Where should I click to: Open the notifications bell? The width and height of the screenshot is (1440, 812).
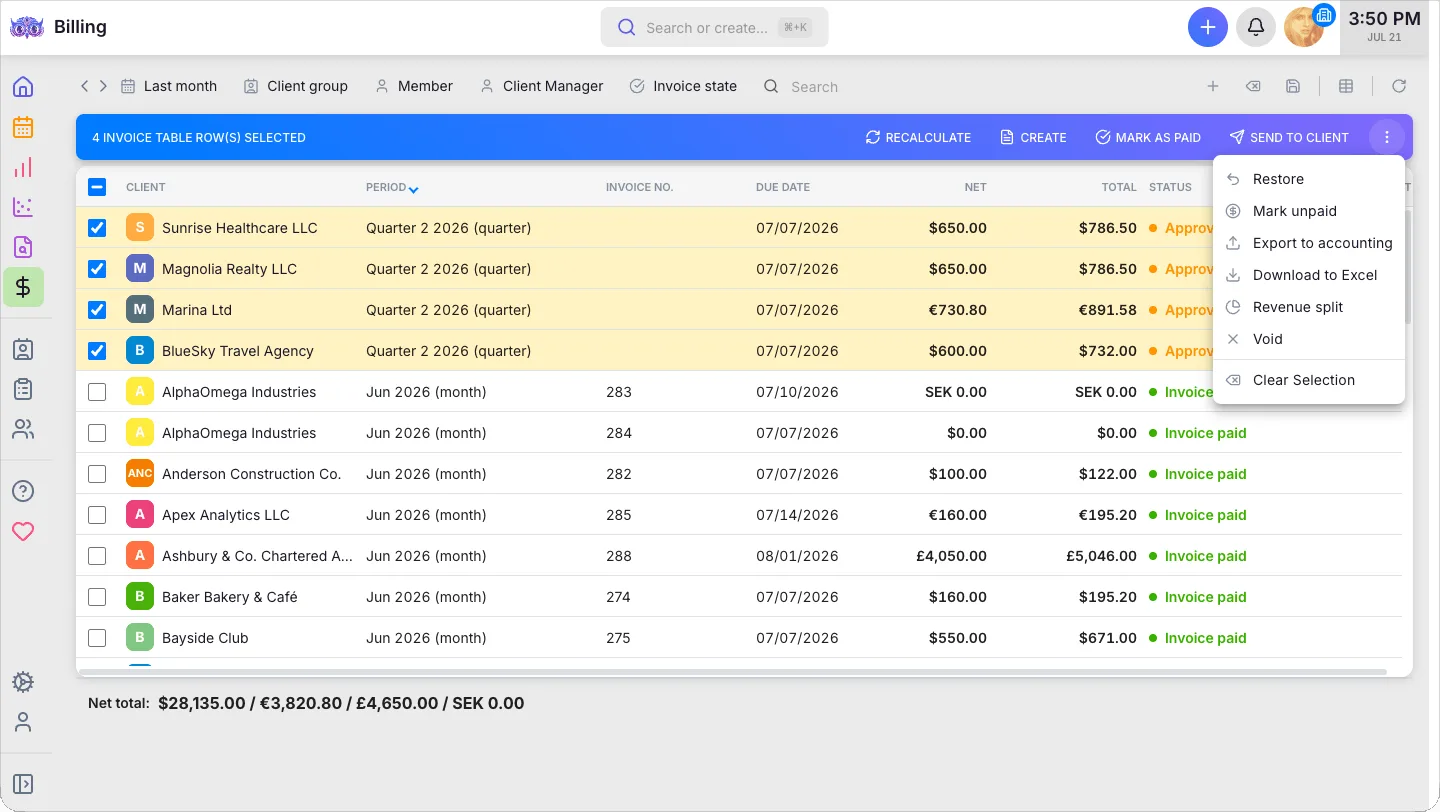pyautogui.click(x=1256, y=27)
